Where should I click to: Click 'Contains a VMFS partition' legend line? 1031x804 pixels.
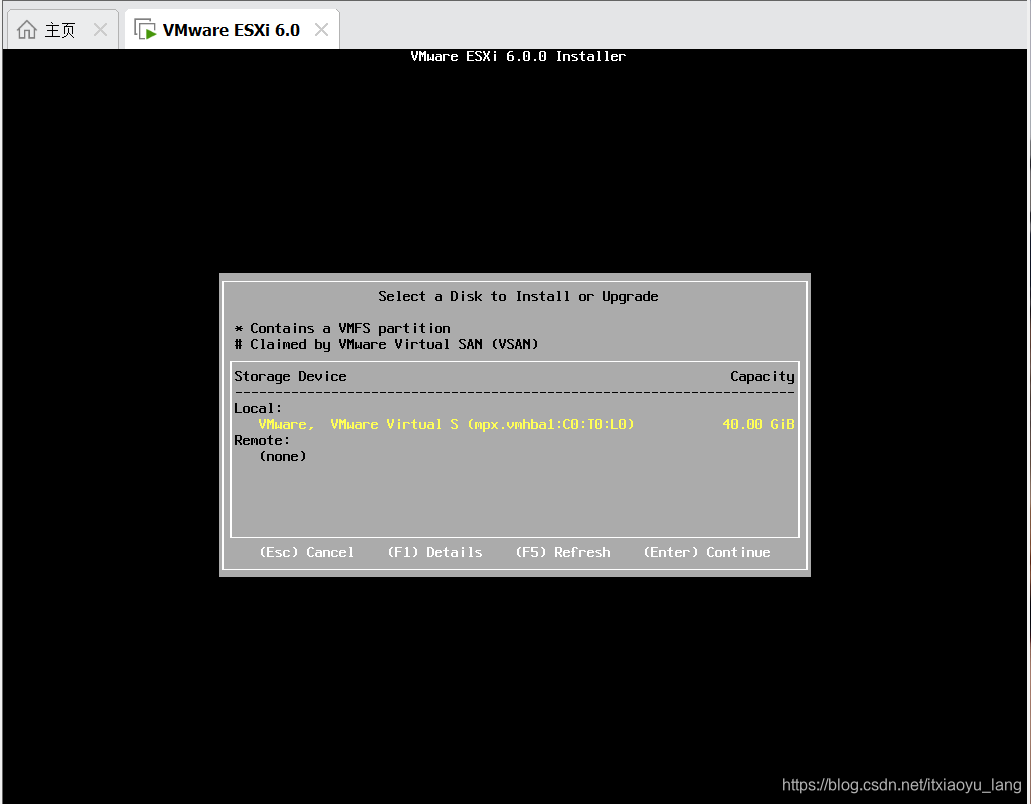[x=343, y=328]
